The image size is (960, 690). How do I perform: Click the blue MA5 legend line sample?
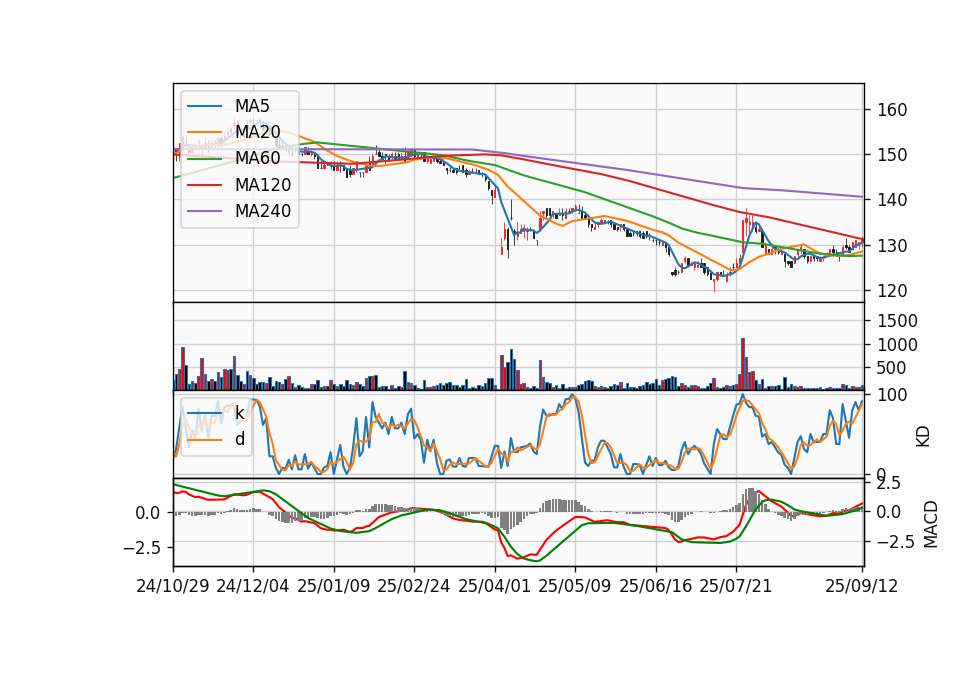(204, 106)
